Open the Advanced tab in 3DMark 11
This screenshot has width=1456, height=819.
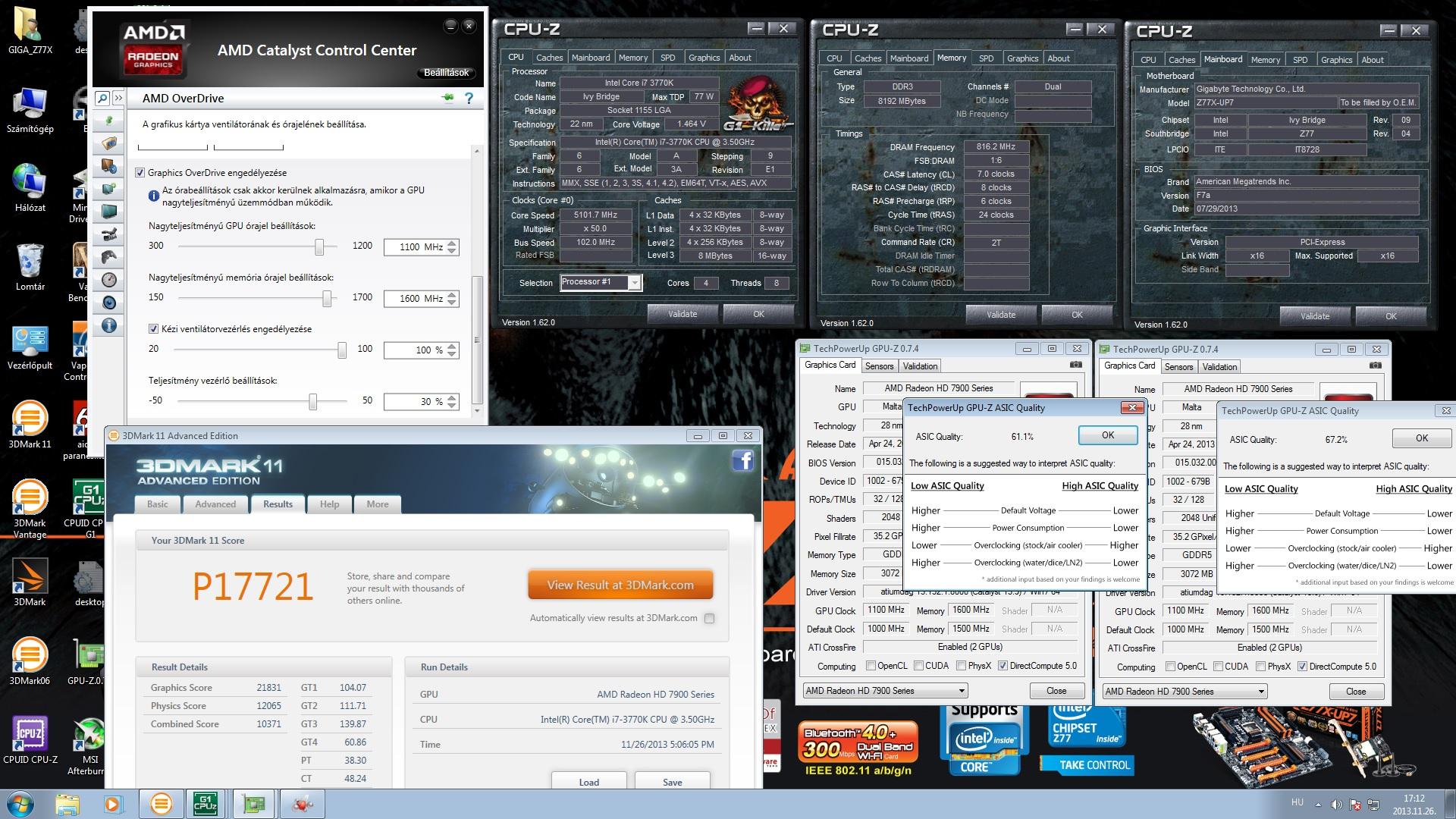215,504
